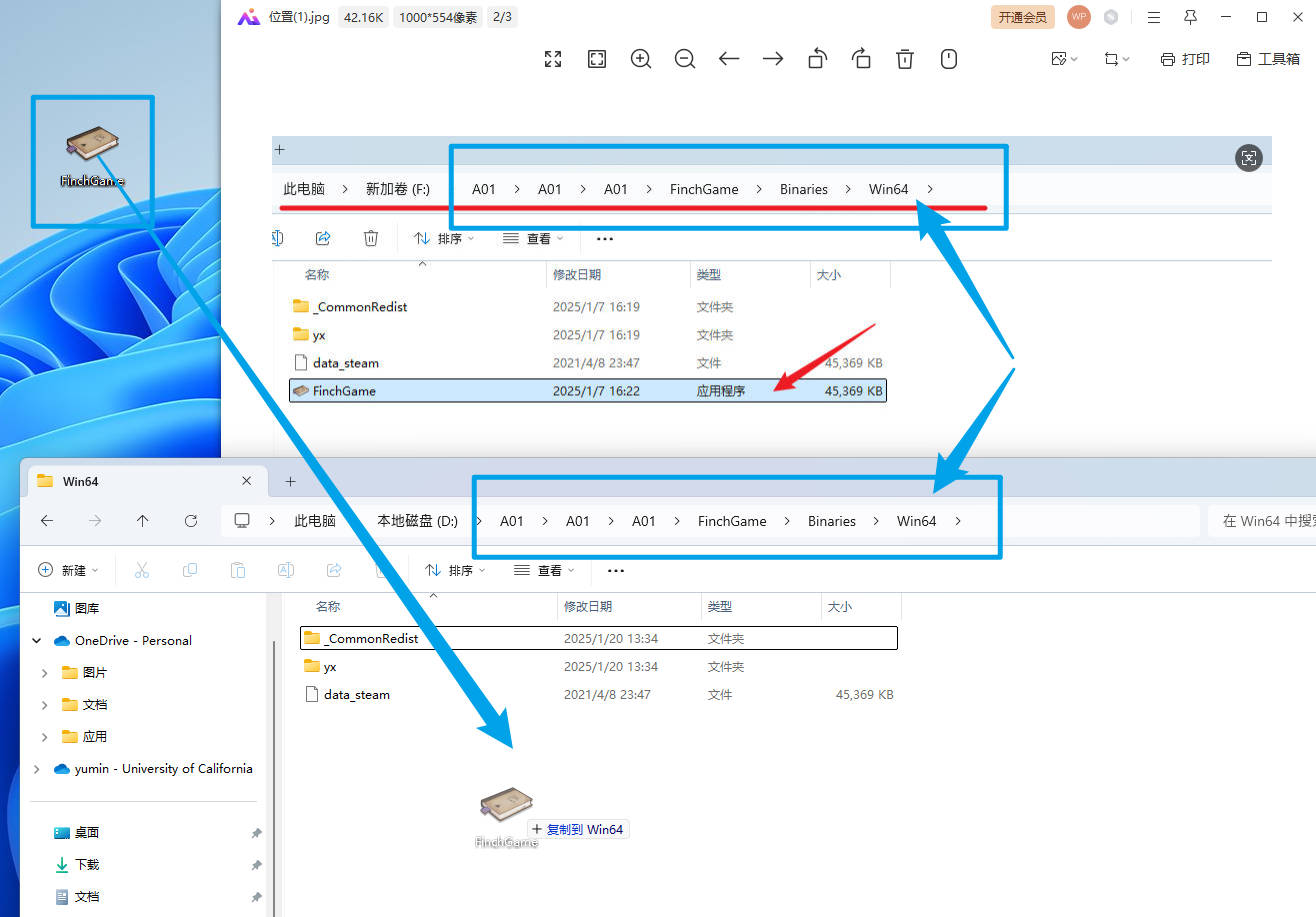Expand yumin - University of California node
The image size is (1316, 917).
point(37,769)
